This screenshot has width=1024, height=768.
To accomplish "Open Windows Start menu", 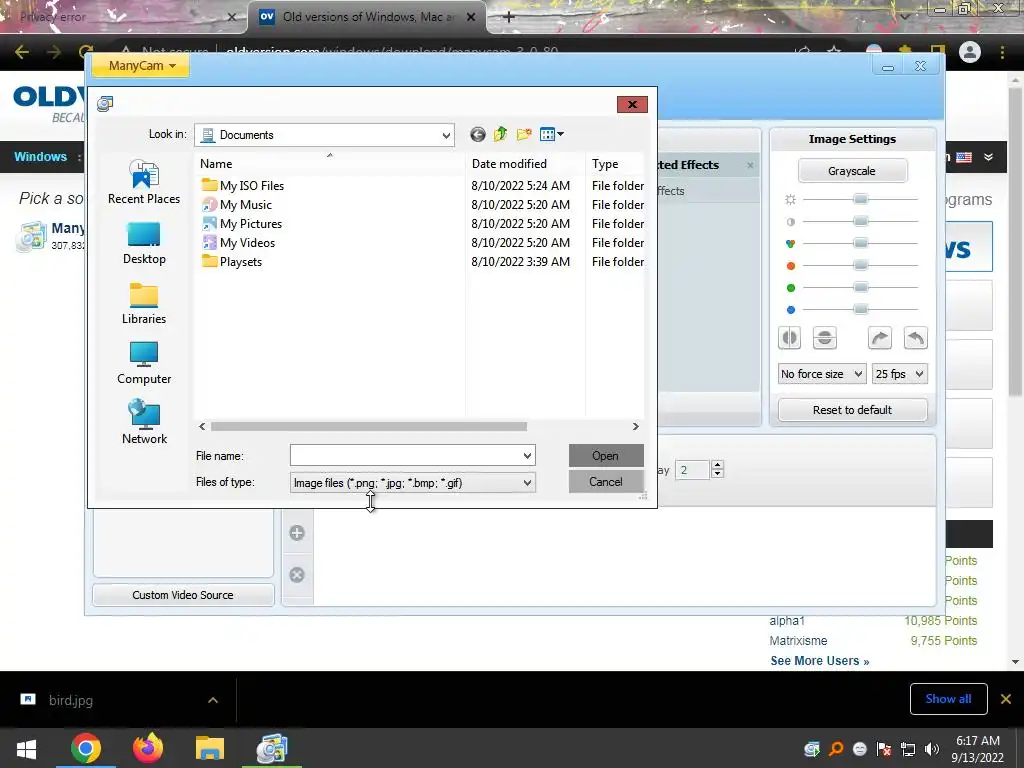I will [26, 748].
